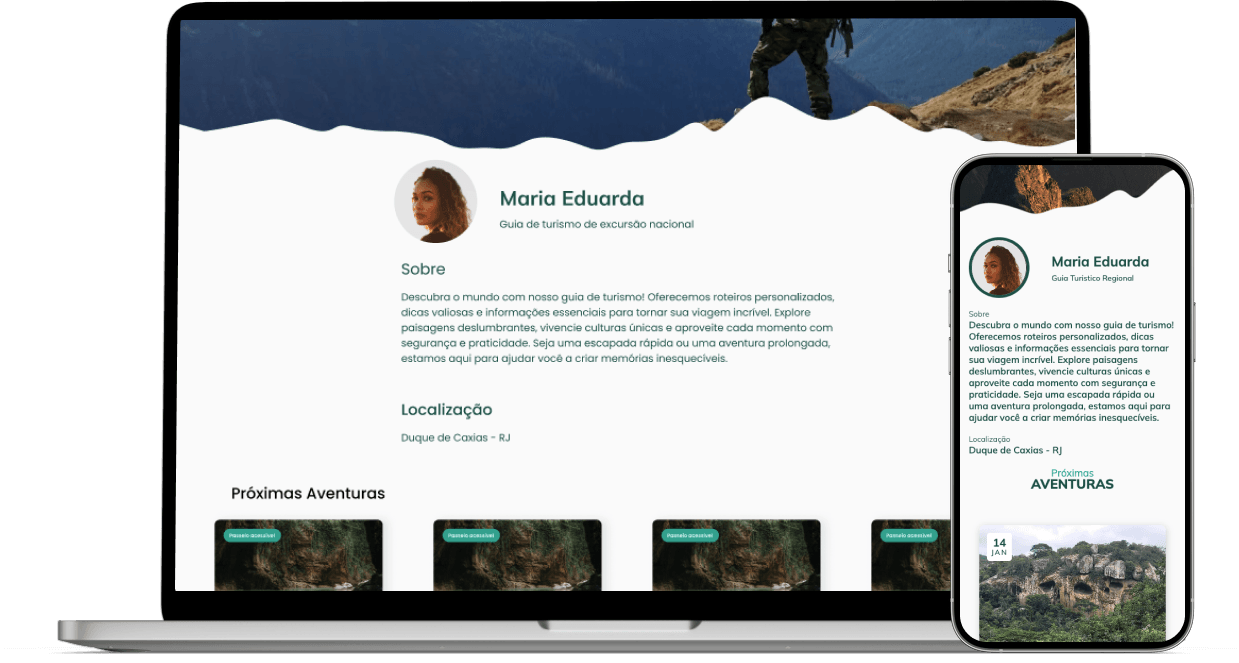The height and width of the screenshot is (663, 1239).
Task: Tap the 'Maria Eduarda' name on the phone
Action: 1100,262
